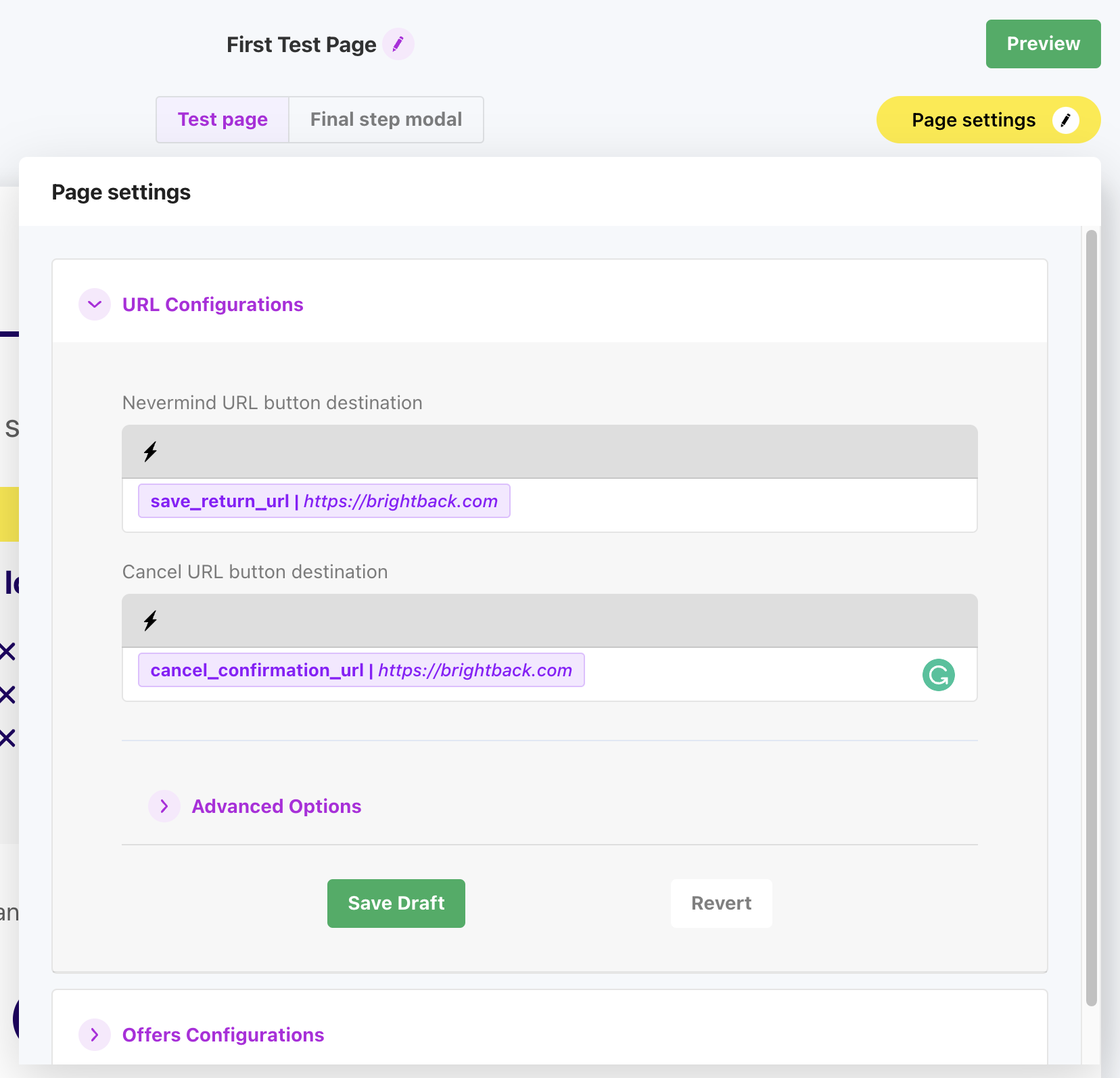Click the Revert button

tap(721, 904)
